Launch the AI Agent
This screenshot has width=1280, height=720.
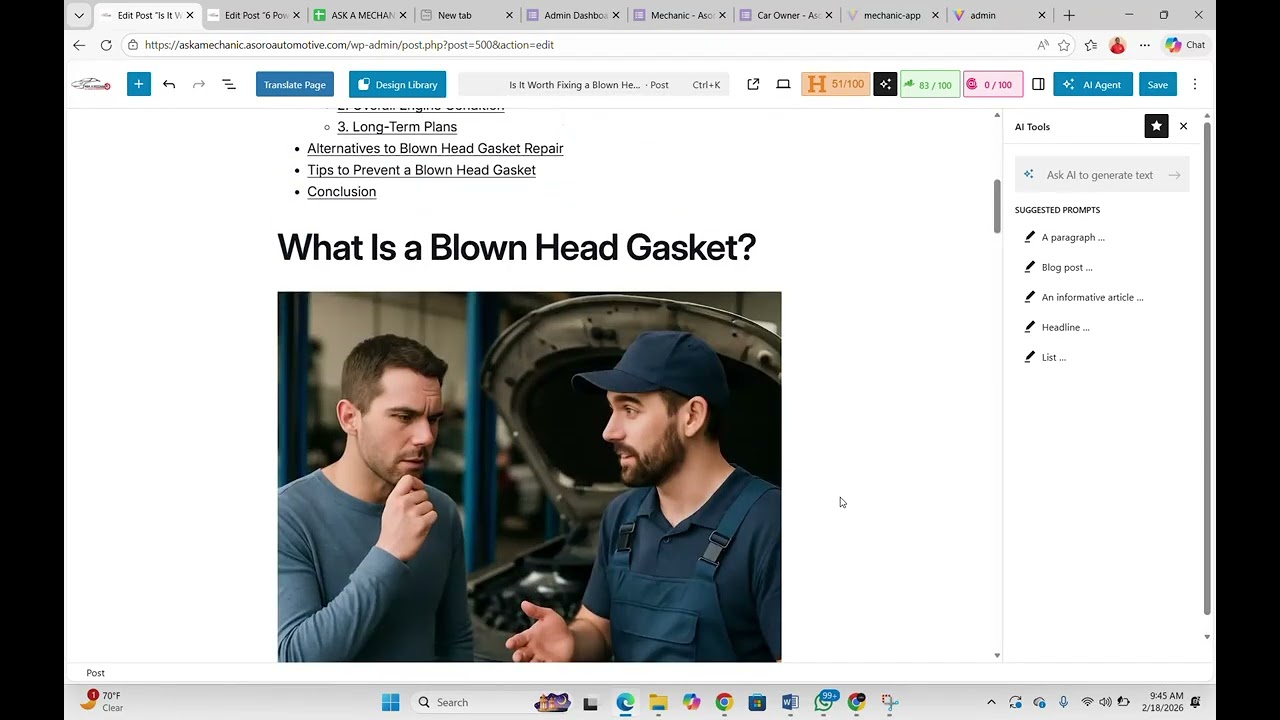click(x=1093, y=85)
